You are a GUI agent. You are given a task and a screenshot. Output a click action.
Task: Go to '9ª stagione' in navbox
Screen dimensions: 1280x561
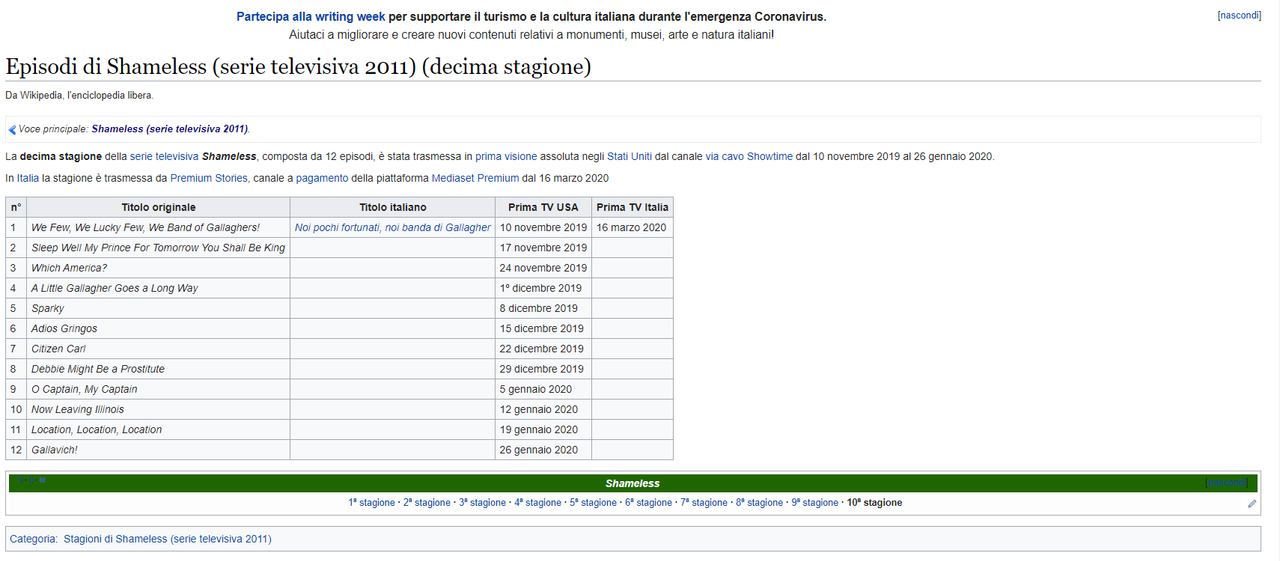815,503
